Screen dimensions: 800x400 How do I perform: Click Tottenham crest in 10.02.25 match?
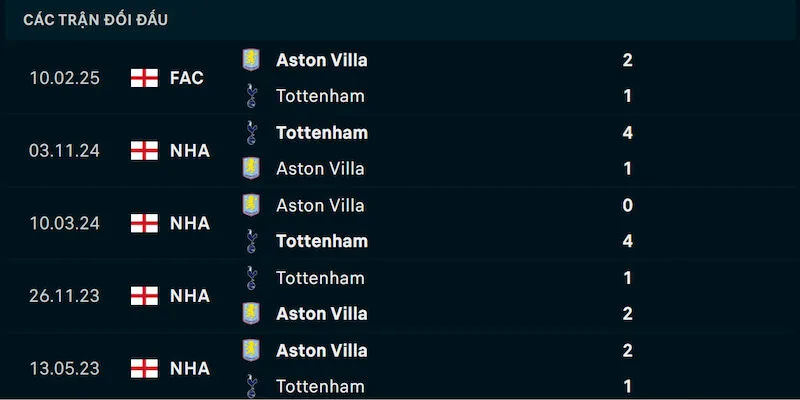[x=250, y=96]
